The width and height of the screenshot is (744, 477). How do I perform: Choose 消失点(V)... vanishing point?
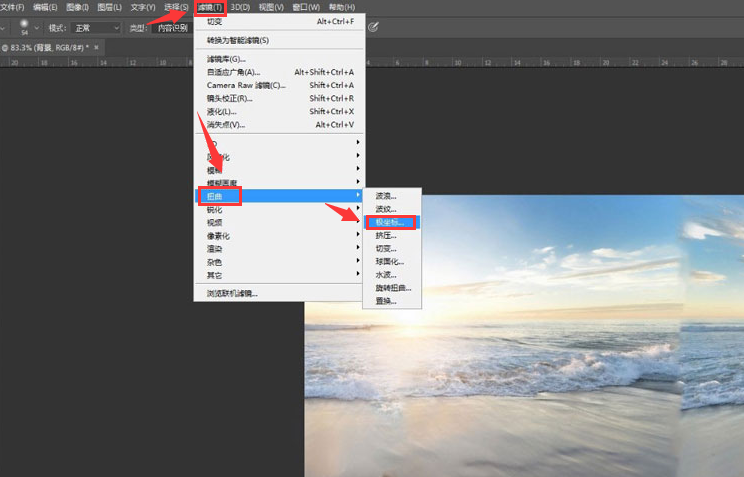(279, 125)
